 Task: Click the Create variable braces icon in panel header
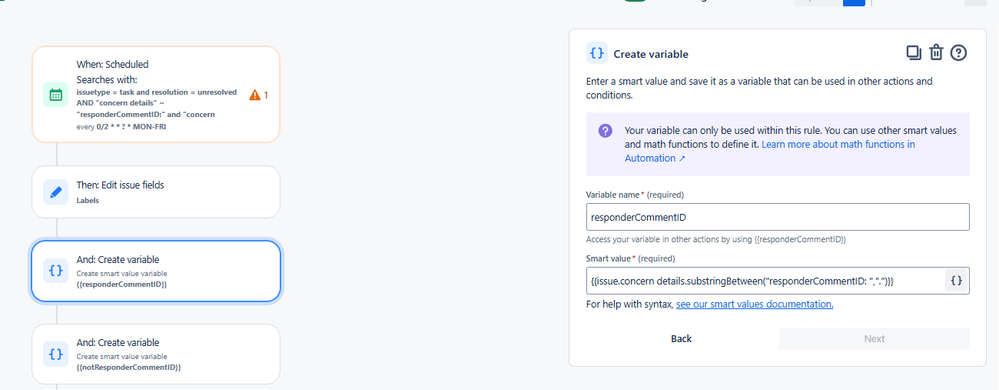(x=597, y=54)
